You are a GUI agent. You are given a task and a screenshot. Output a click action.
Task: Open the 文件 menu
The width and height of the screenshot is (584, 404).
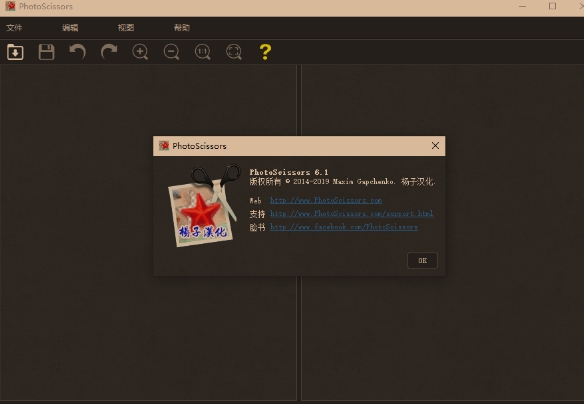point(14,28)
